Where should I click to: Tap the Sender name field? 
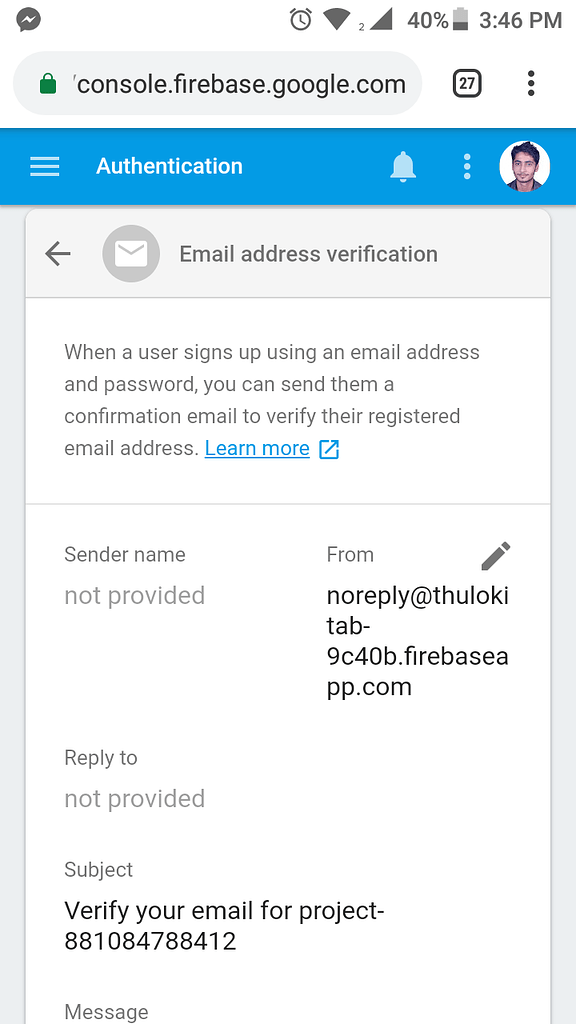tap(124, 555)
